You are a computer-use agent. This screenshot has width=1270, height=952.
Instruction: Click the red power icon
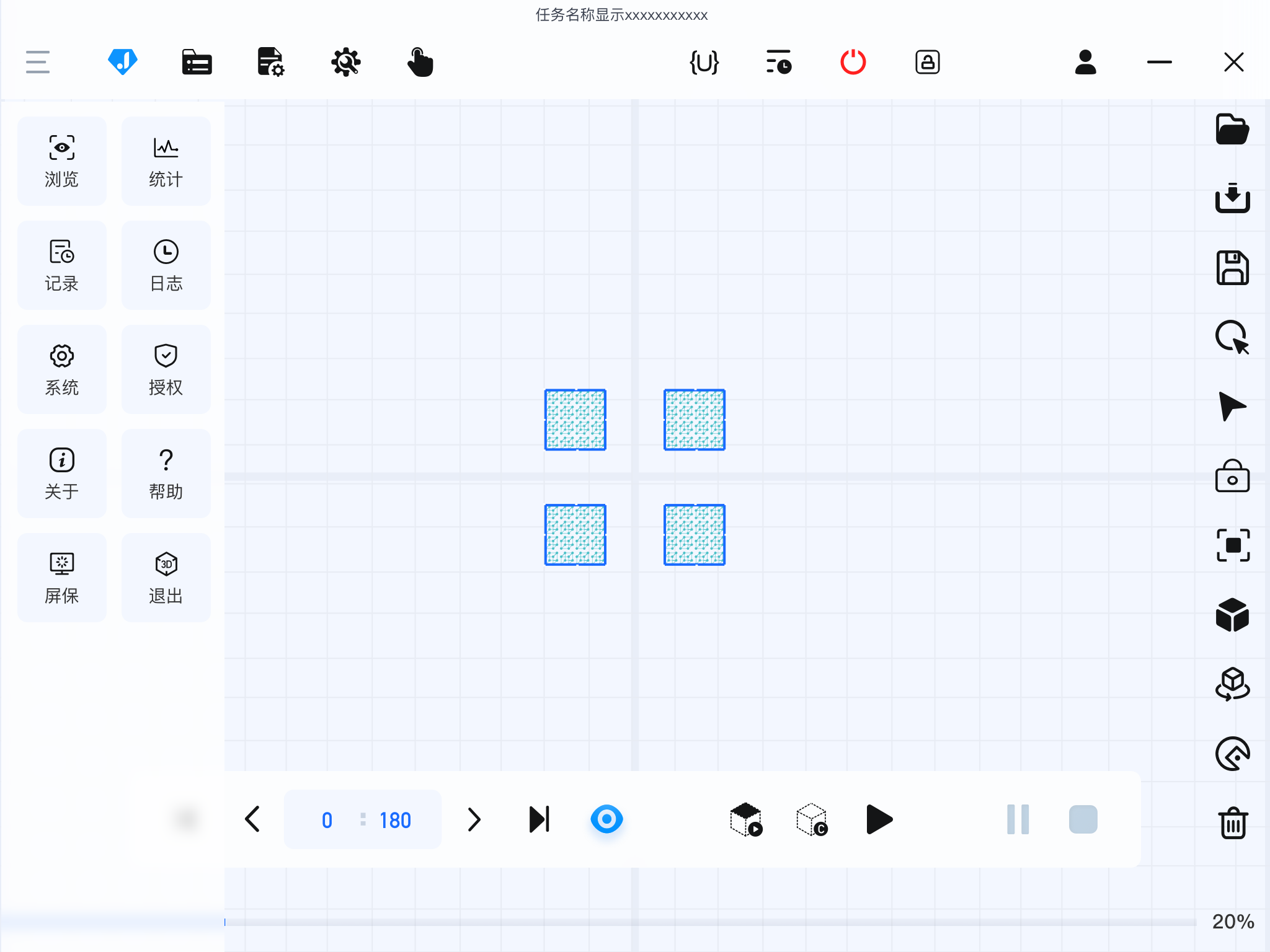tap(853, 62)
